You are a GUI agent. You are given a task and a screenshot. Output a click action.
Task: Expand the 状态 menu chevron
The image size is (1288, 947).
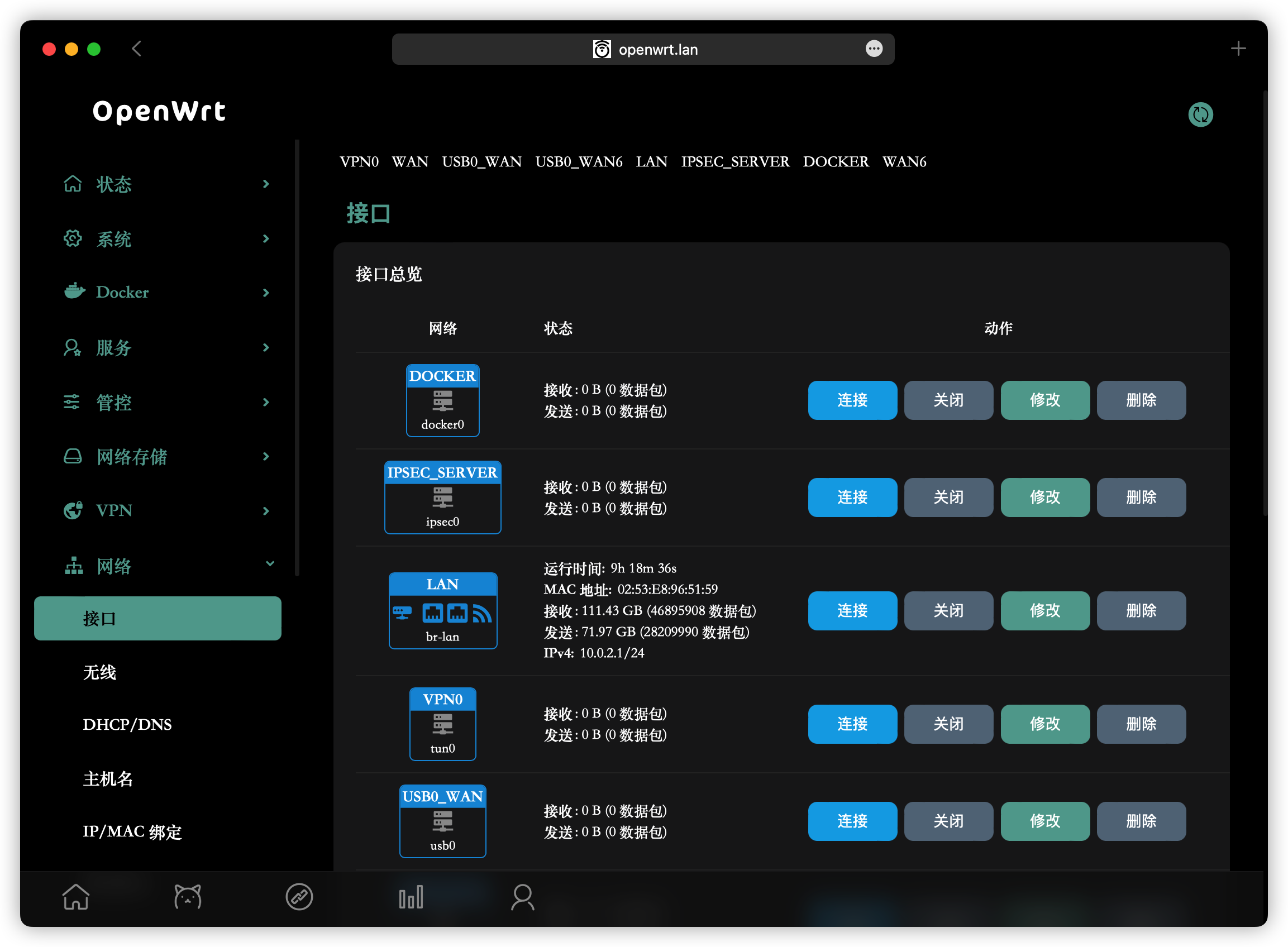click(266, 184)
